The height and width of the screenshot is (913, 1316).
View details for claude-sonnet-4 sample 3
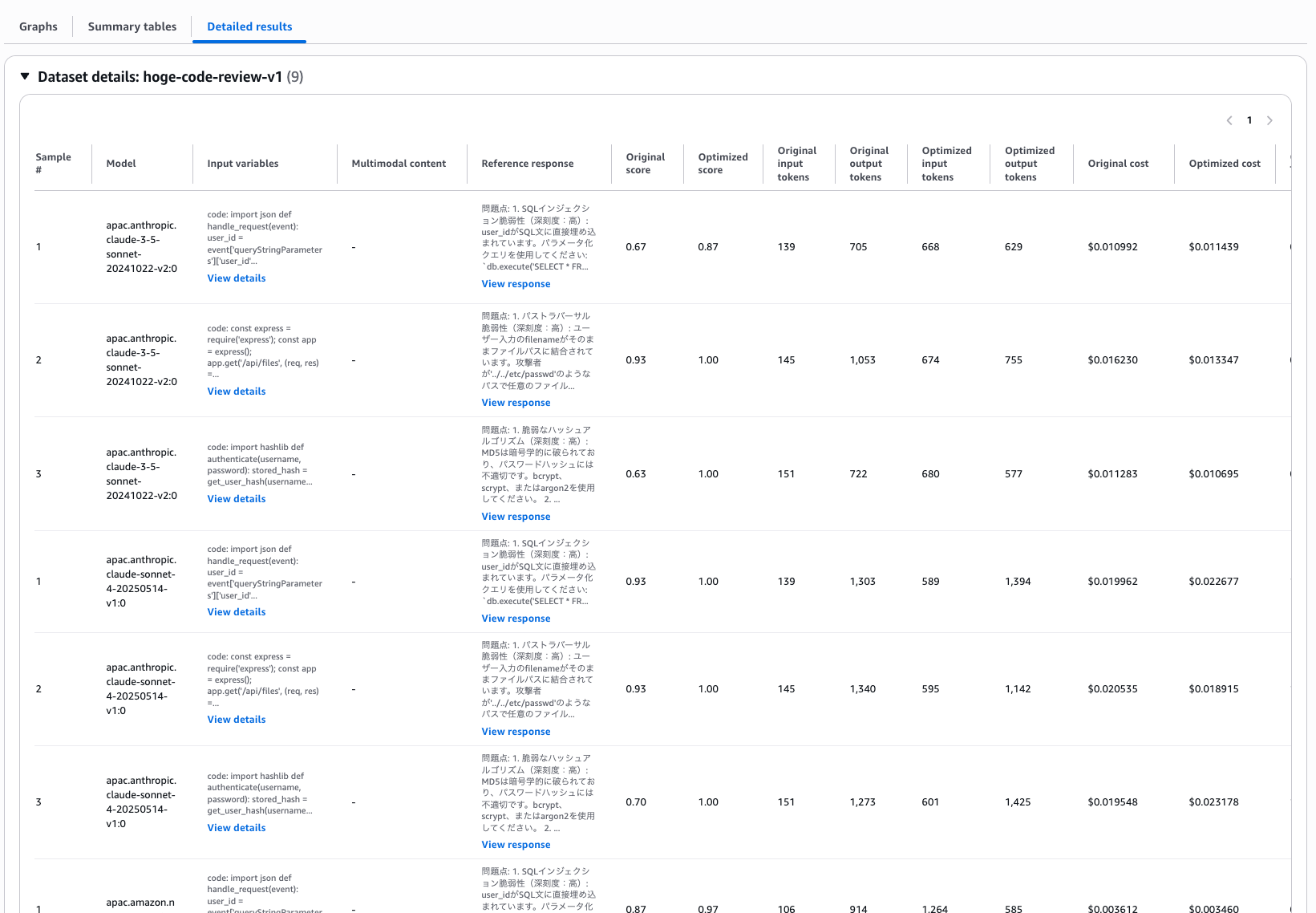(x=237, y=828)
